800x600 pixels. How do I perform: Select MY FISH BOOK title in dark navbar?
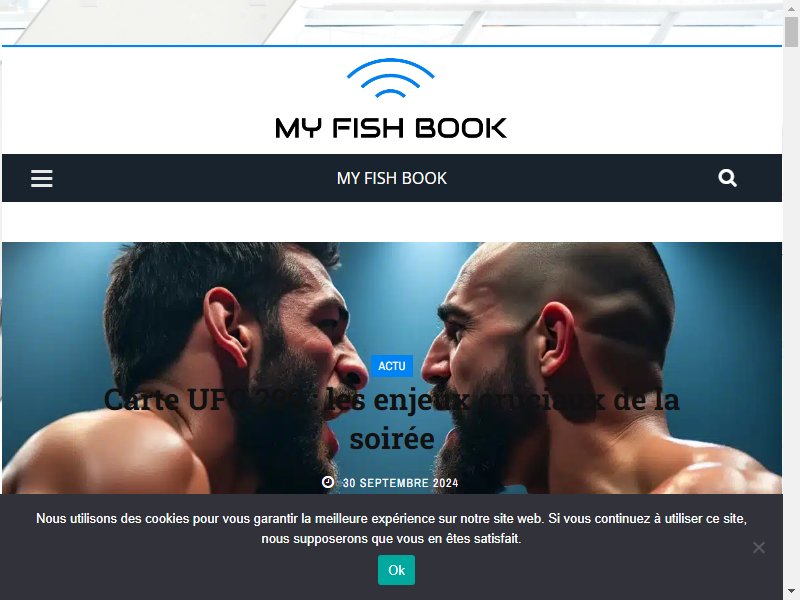pos(391,178)
